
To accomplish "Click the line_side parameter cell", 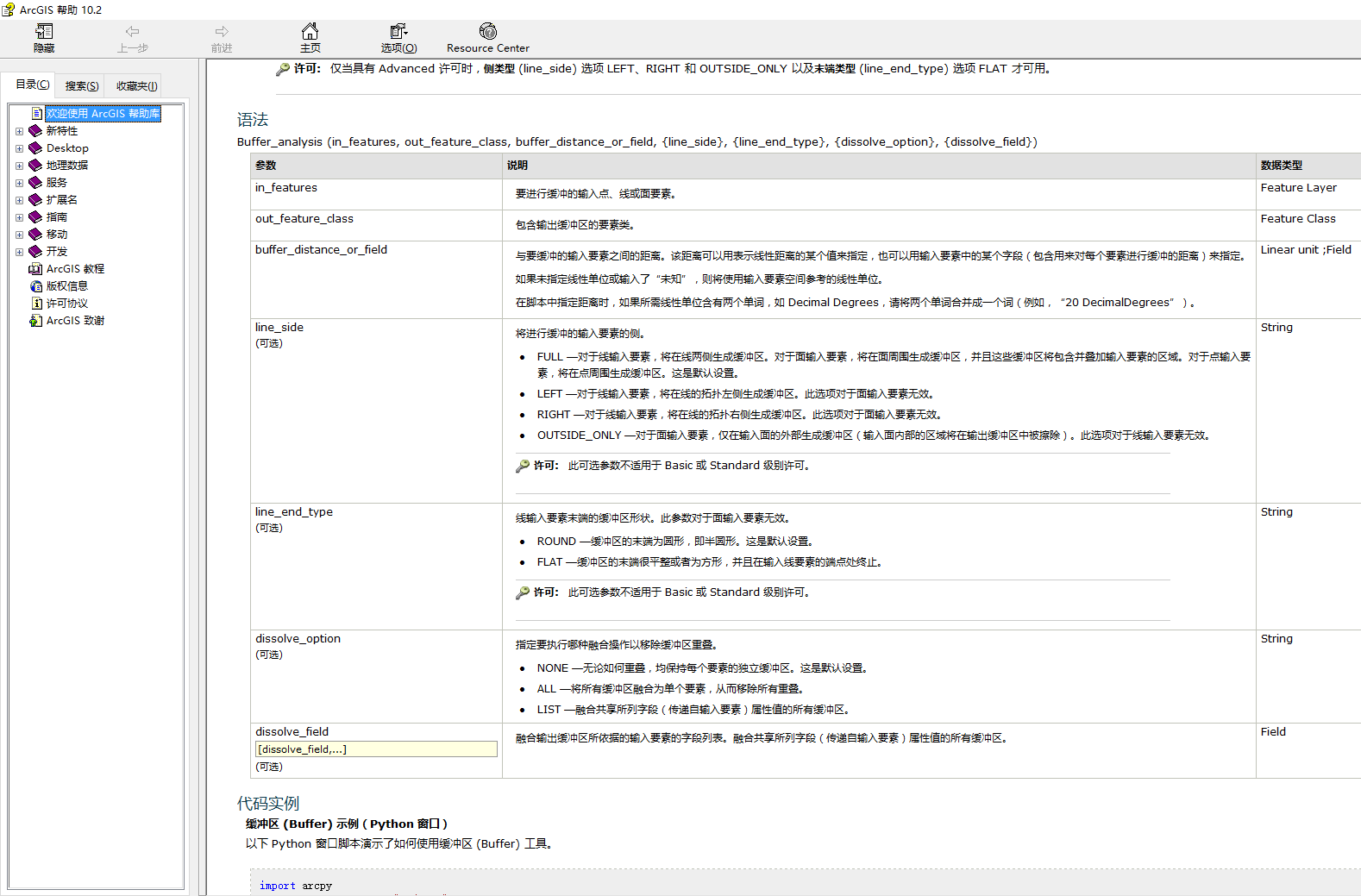I will (377, 410).
